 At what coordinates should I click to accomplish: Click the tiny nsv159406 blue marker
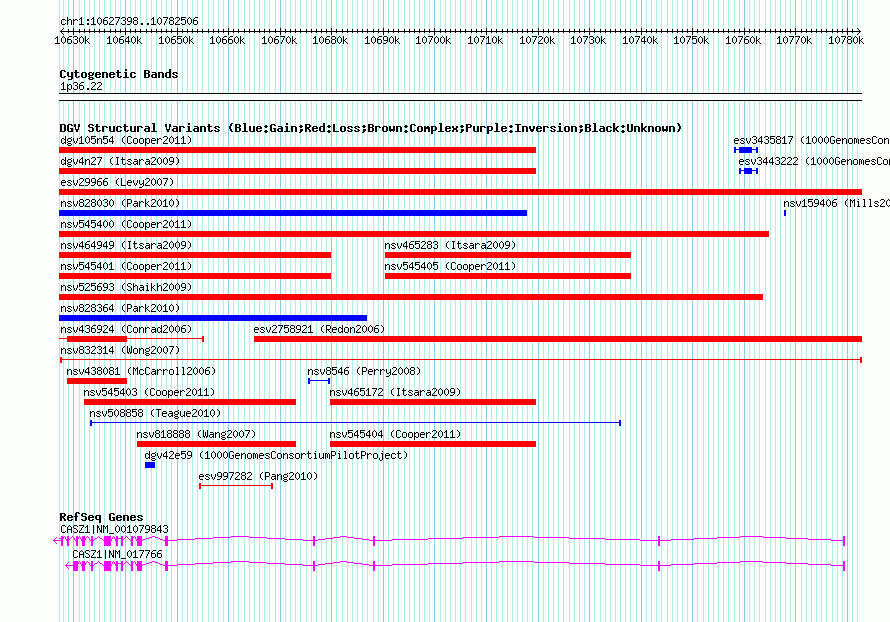(785, 213)
